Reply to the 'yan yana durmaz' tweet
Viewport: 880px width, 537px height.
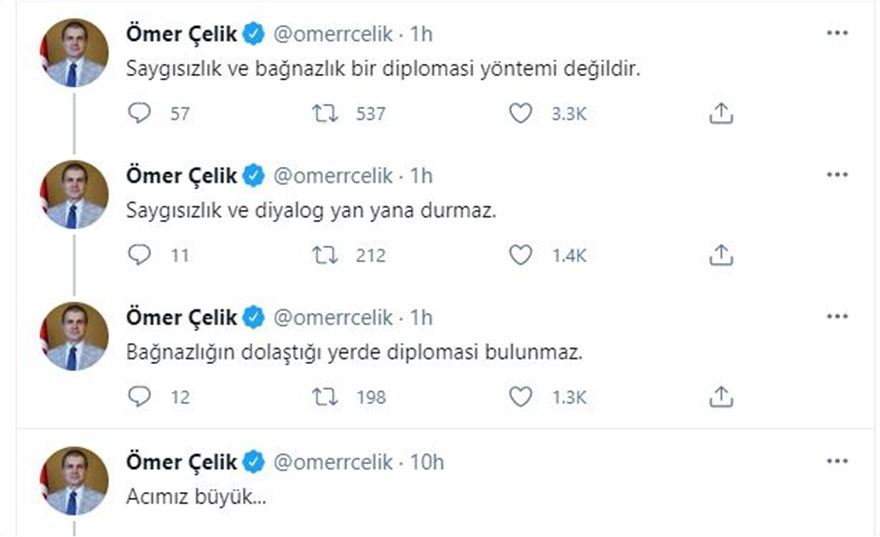point(141,256)
